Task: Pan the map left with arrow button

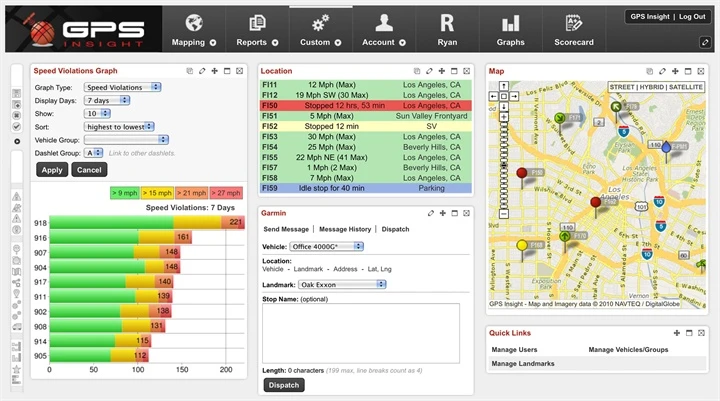Action: [493, 96]
